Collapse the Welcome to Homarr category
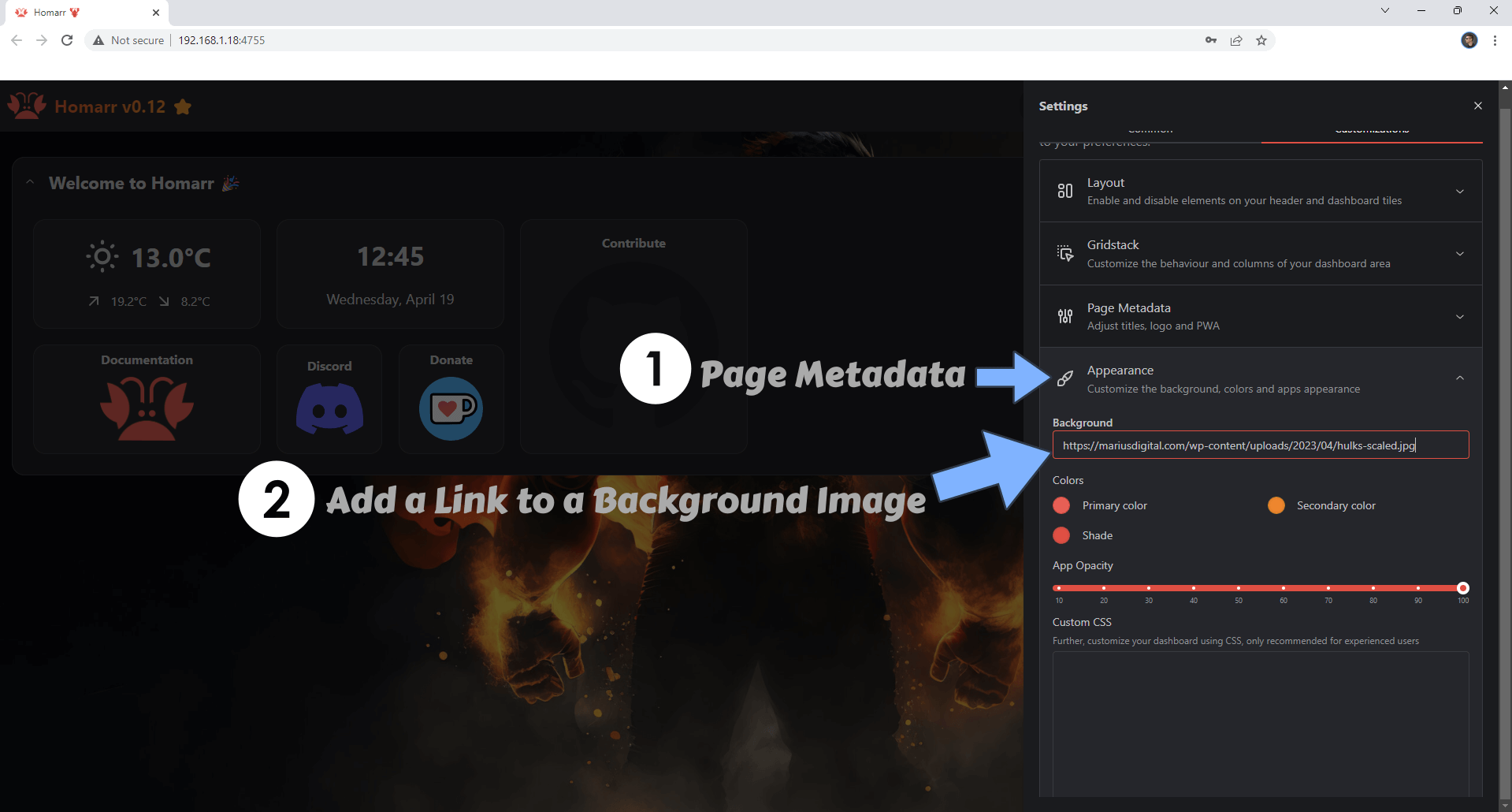The image size is (1512, 812). click(x=30, y=183)
